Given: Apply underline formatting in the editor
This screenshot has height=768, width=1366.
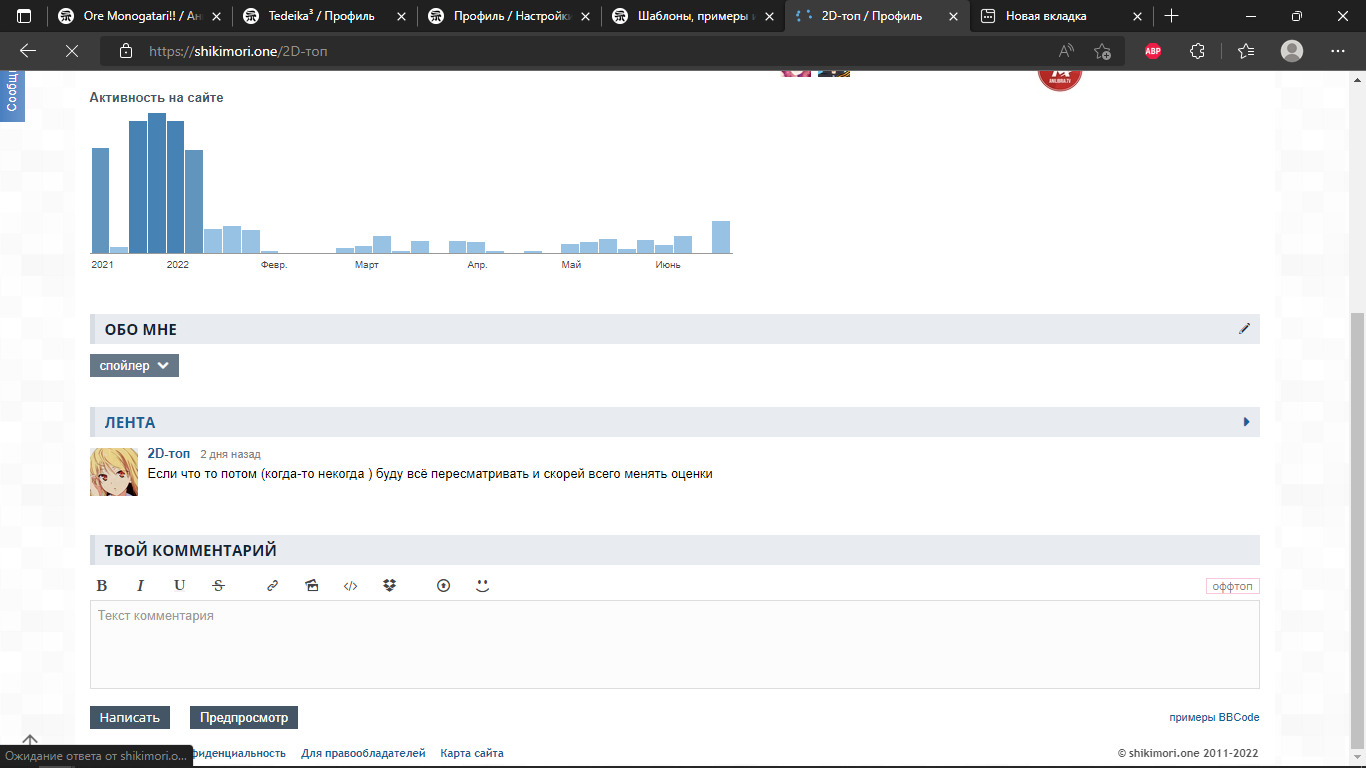Looking at the screenshot, I should tap(179, 586).
